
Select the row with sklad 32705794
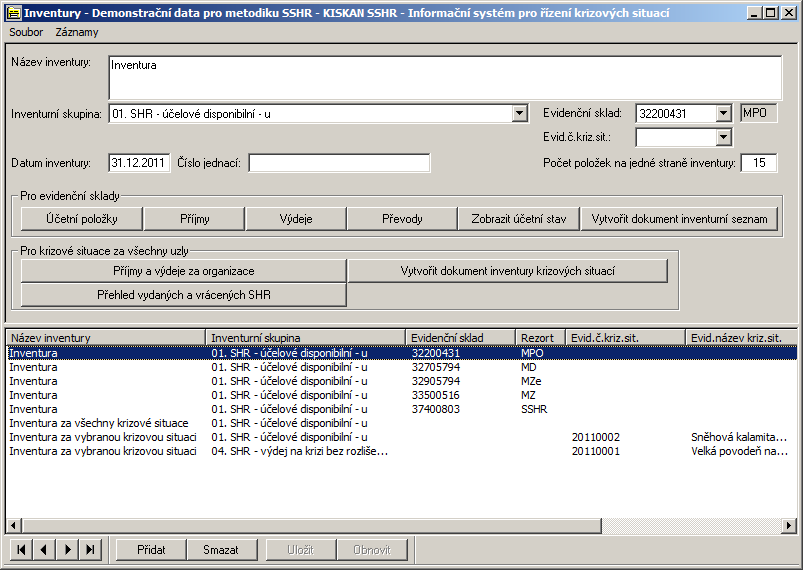[402, 367]
